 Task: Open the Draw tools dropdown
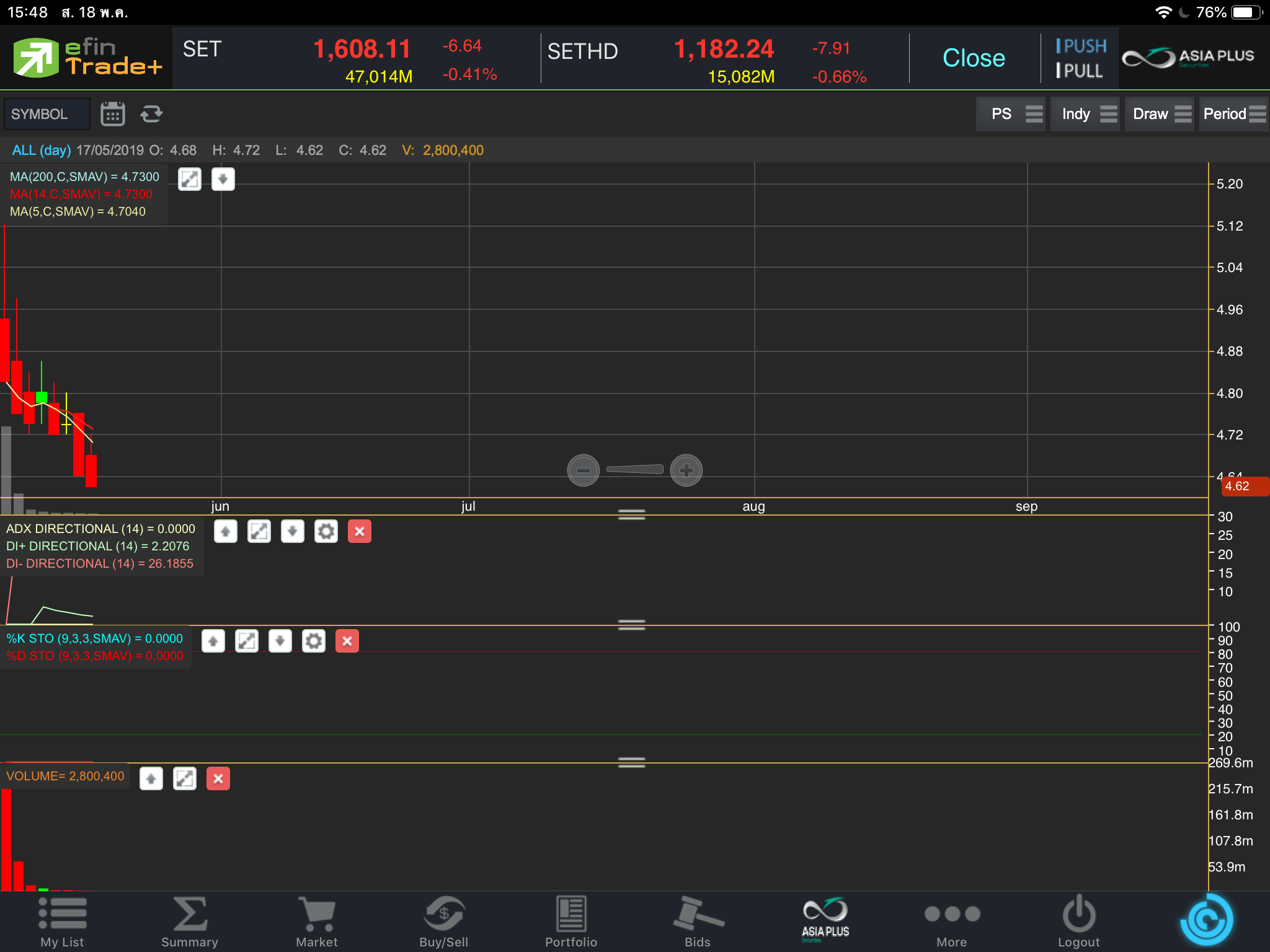click(x=1160, y=114)
